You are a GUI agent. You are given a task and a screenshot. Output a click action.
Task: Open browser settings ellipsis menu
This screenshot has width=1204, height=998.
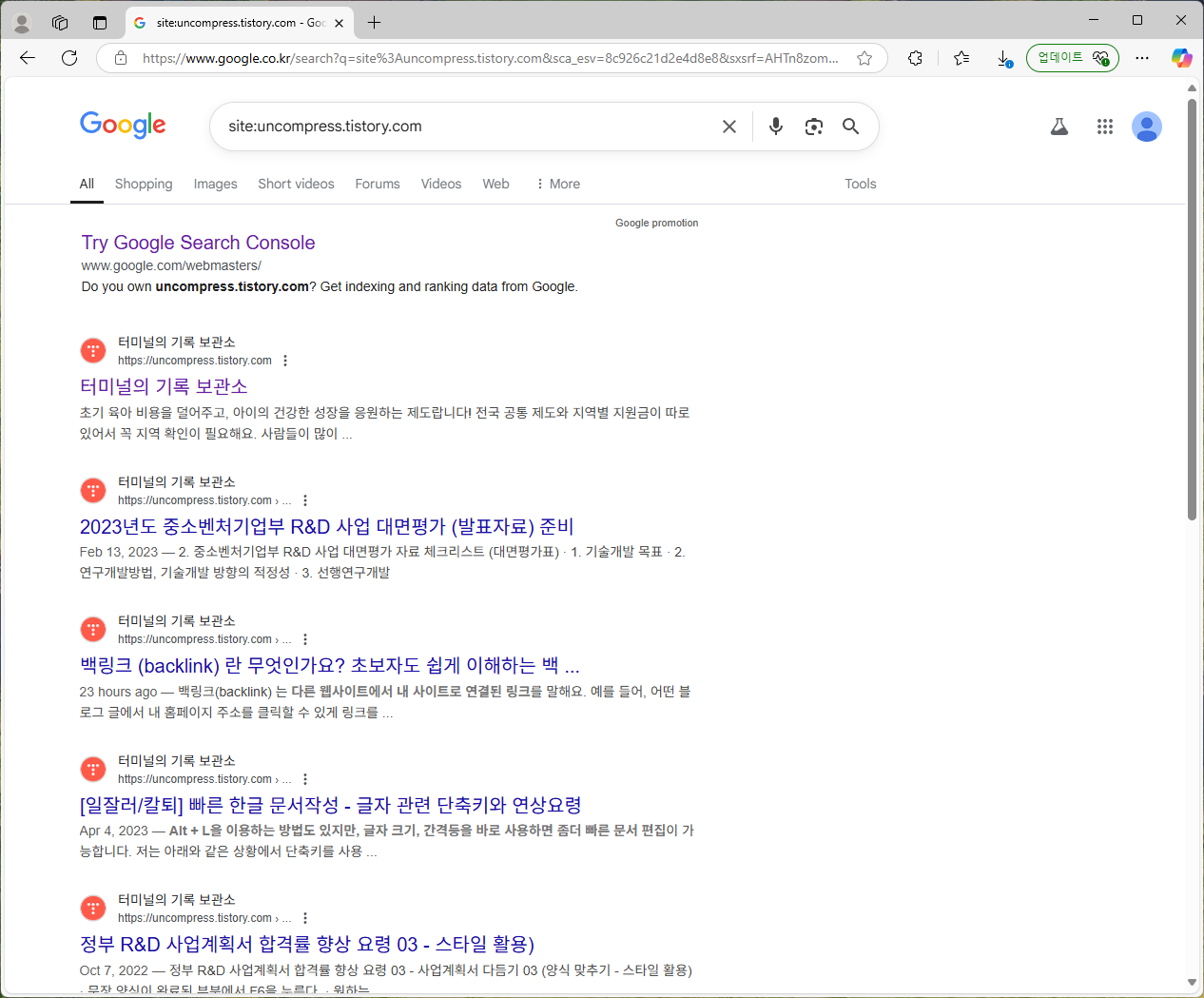(1142, 58)
